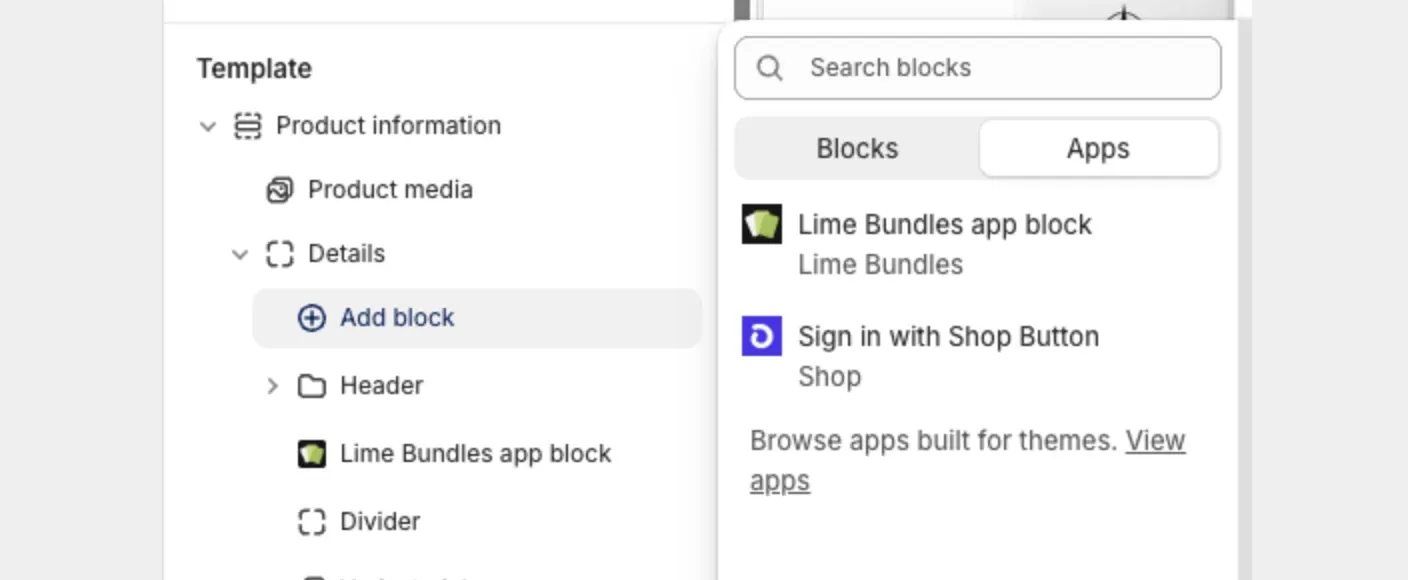This screenshot has width=1408, height=580.
Task: Click the Shop subtitle text
Action: click(829, 377)
